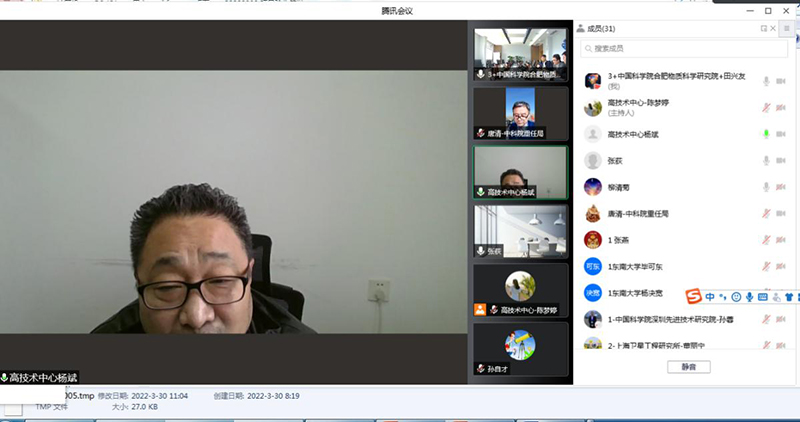
Task: Click the Sogou input method logo
Action: (693, 296)
